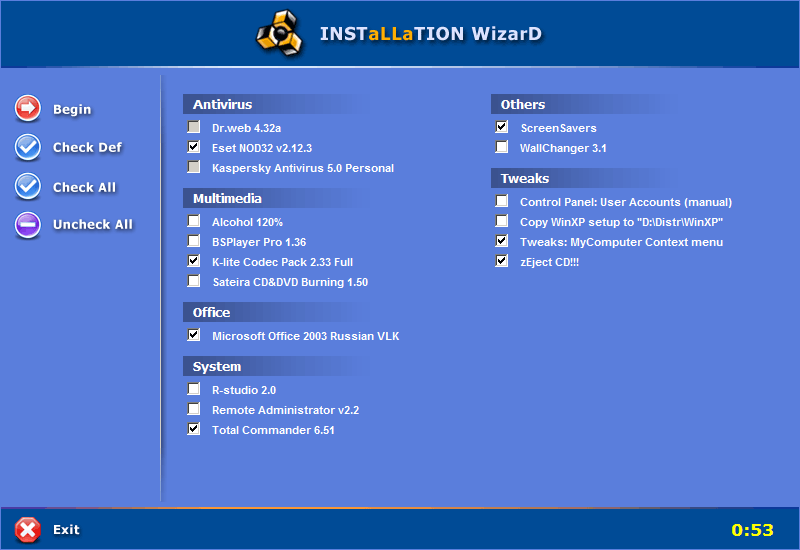Click the red Exit X icon
Screen dimensions: 800x550
coord(28,530)
